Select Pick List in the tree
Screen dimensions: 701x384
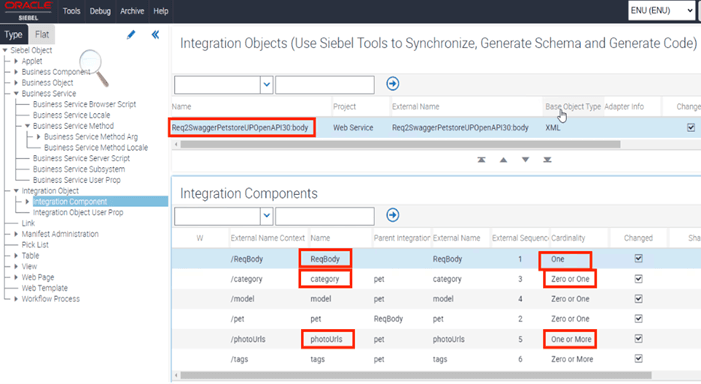(x=35, y=245)
